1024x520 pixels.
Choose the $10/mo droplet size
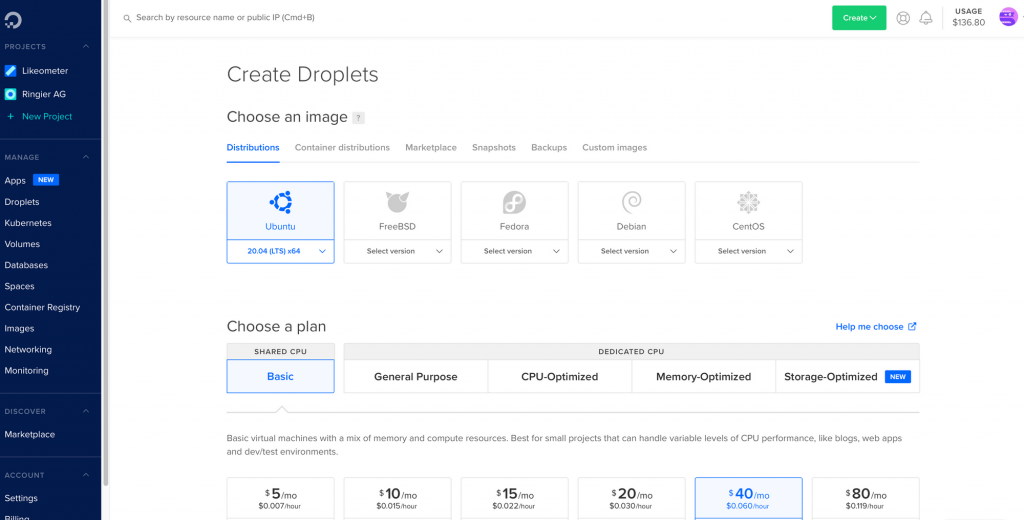tap(397, 498)
